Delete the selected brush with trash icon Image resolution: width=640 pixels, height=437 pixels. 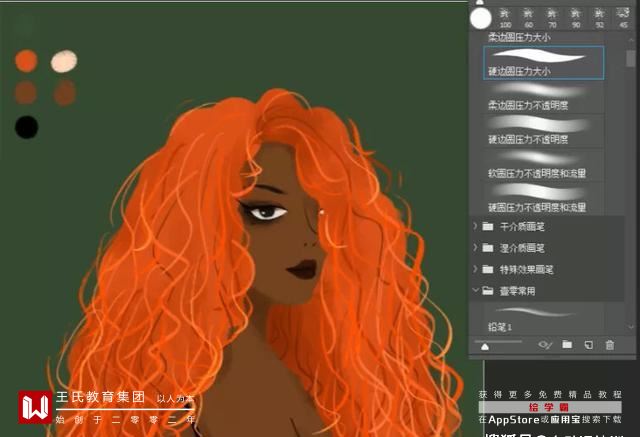[x=610, y=345]
